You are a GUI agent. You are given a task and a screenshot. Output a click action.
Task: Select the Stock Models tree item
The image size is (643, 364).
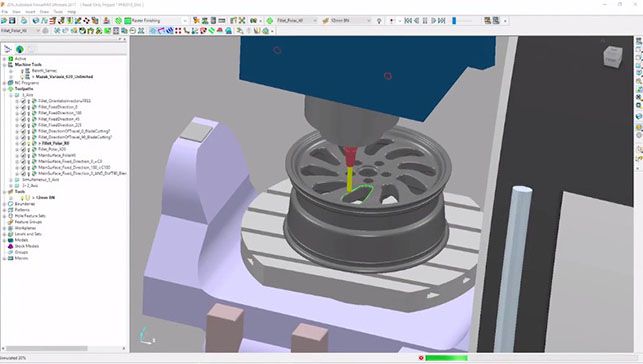pyautogui.click(x=27, y=246)
